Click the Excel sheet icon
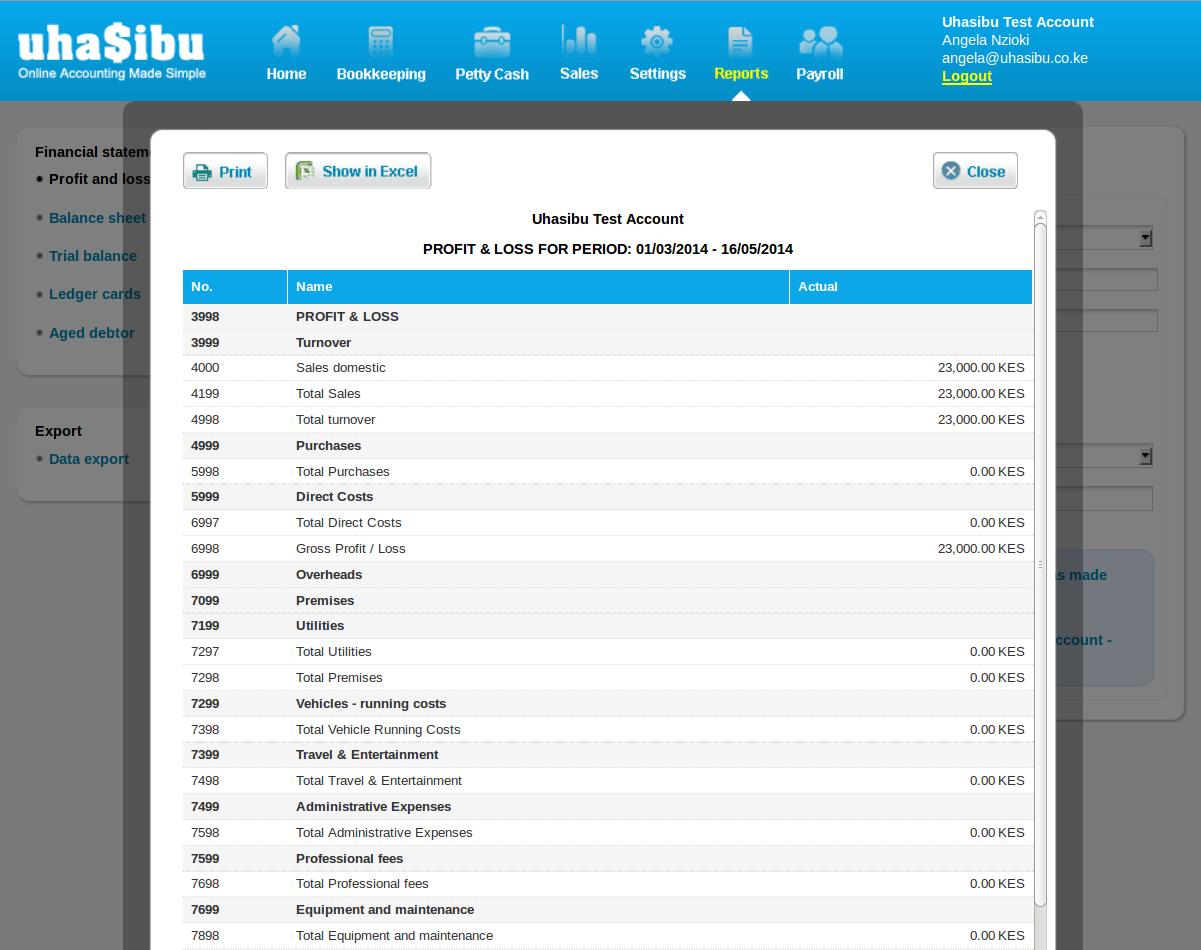 [x=304, y=171]
